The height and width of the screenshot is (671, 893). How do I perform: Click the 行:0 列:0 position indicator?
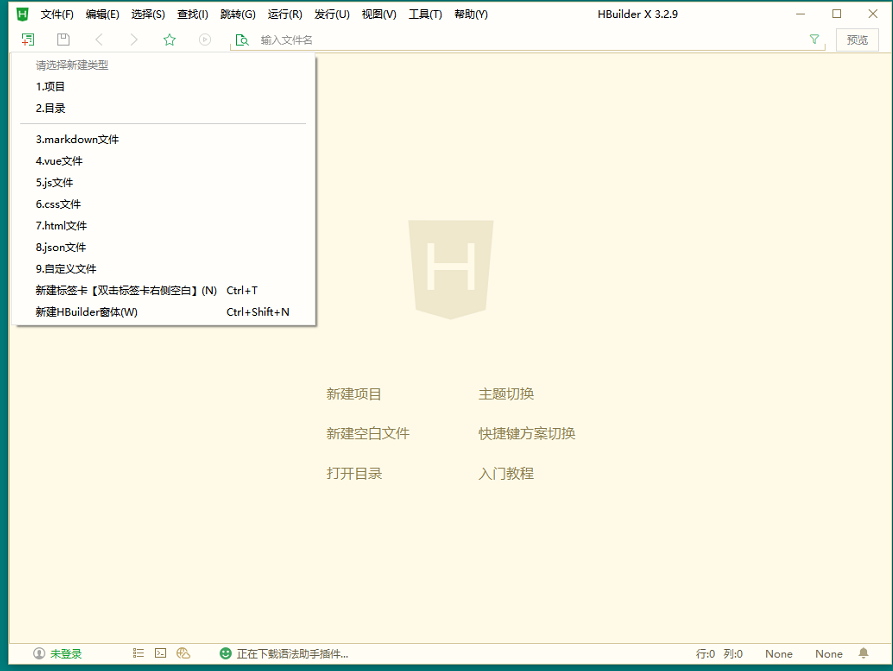click(x=719, y=654)
